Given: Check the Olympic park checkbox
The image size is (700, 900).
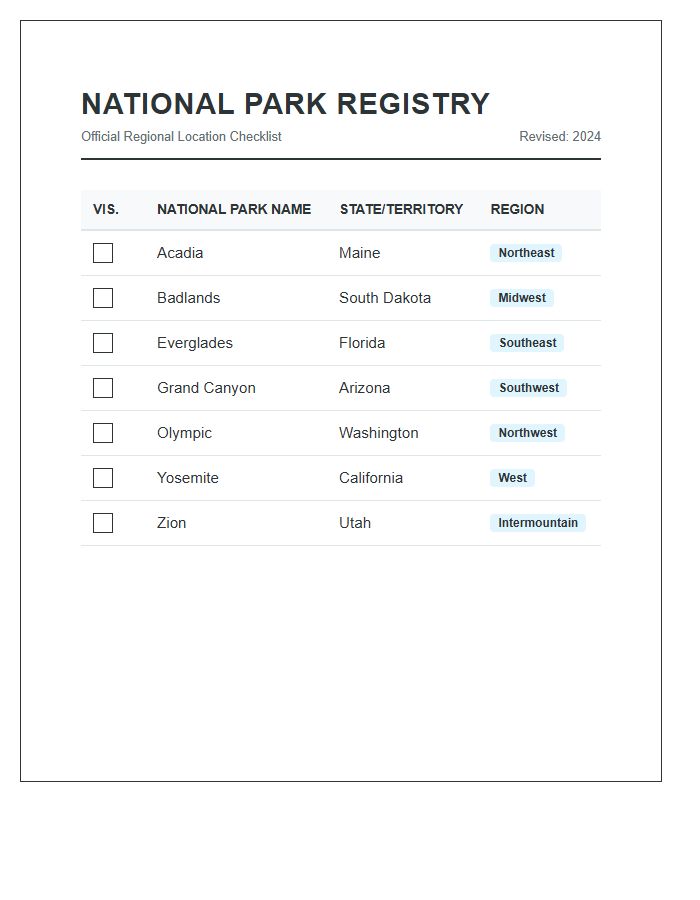Looking at the screenshot, I should 103,433.
